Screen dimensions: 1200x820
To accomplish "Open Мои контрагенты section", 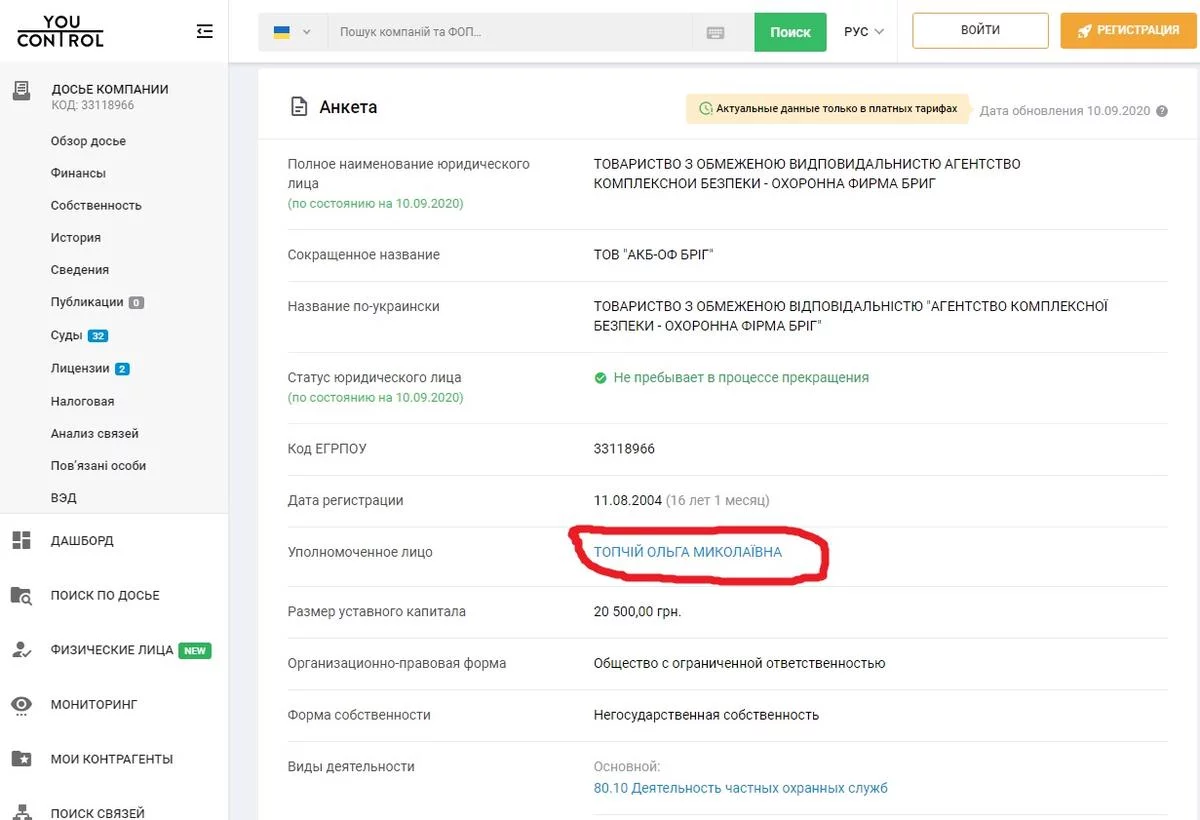I will tap(112, 759).
